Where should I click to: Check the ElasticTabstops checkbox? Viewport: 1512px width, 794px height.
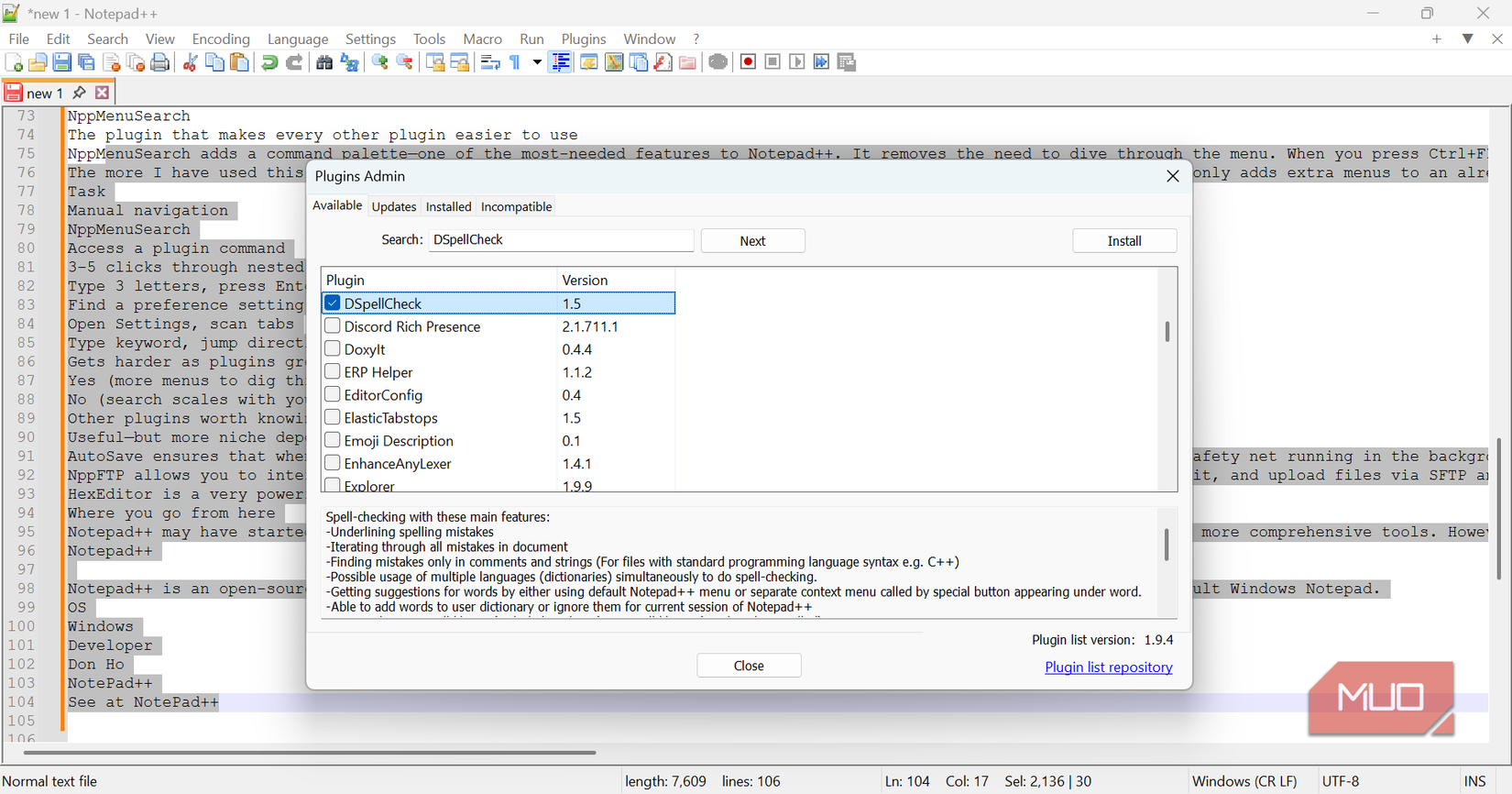(333, 418)
